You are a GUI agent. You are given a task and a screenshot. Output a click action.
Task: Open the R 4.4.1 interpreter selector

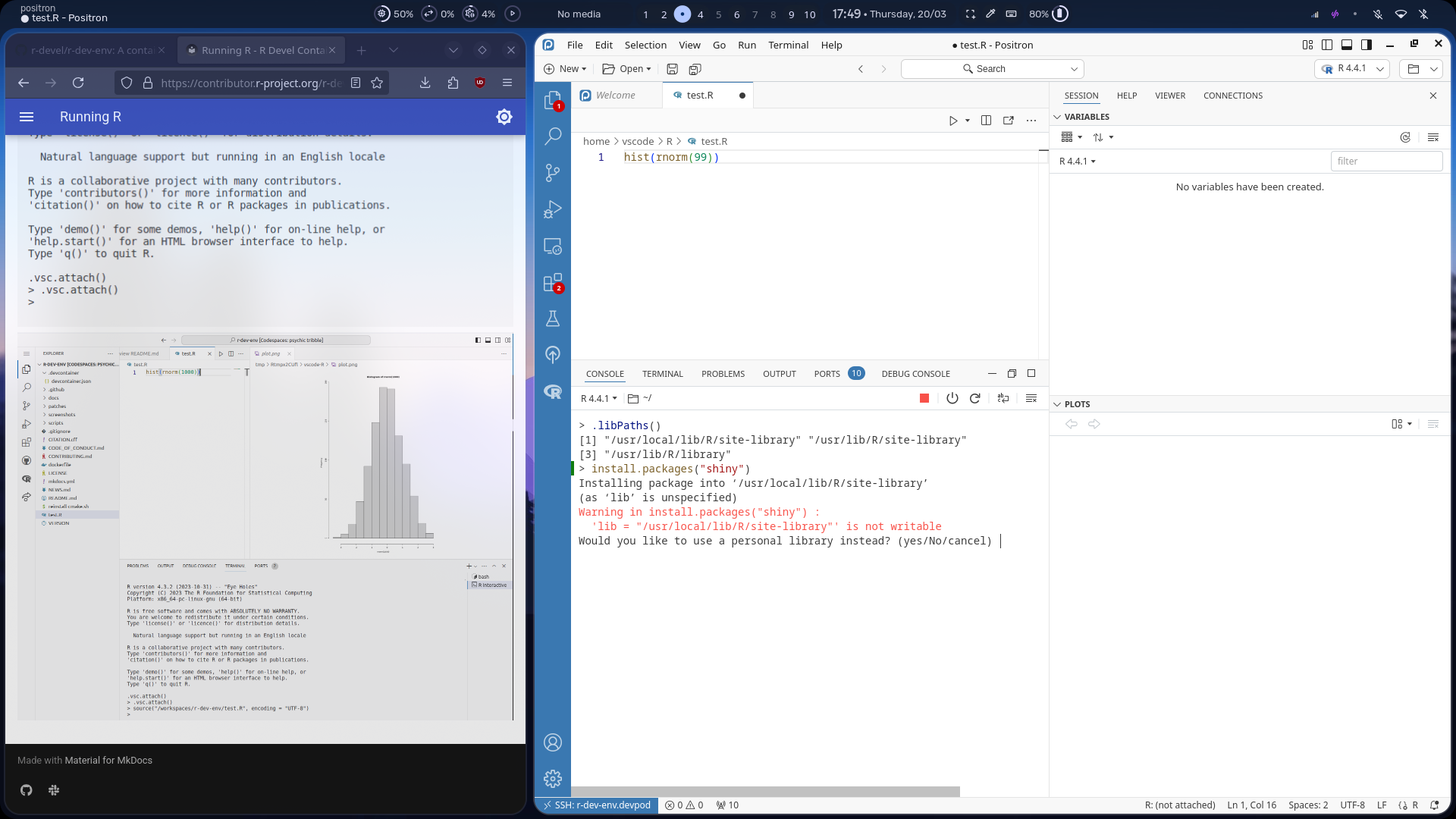click(x=1352, y=68)
